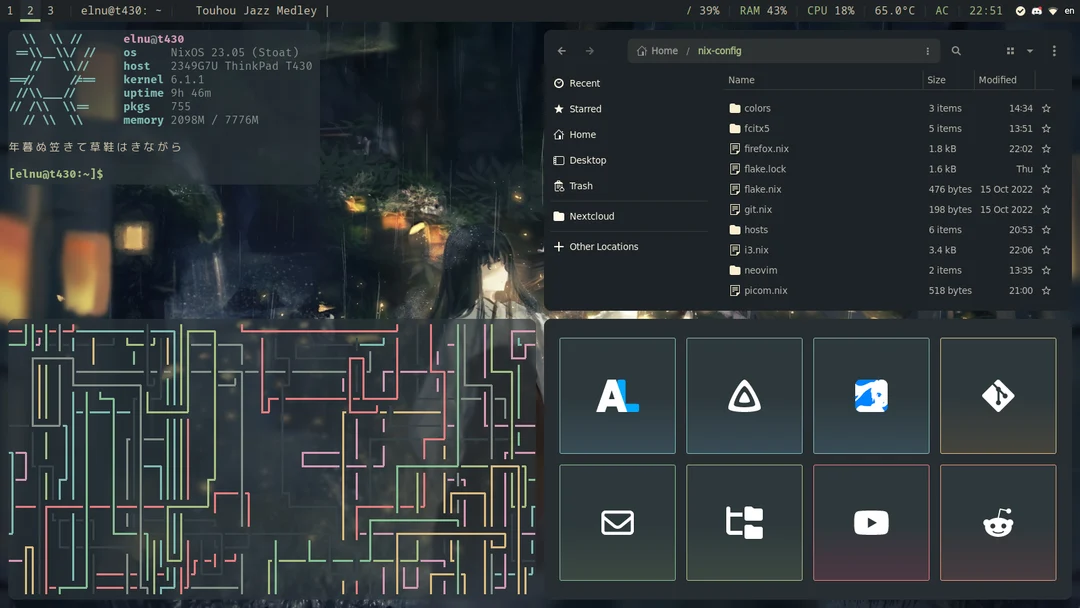Viewport: 1080px width, 608px height.
Task: Open the AniList shortcut tile
Action: (x=617, y=395)
